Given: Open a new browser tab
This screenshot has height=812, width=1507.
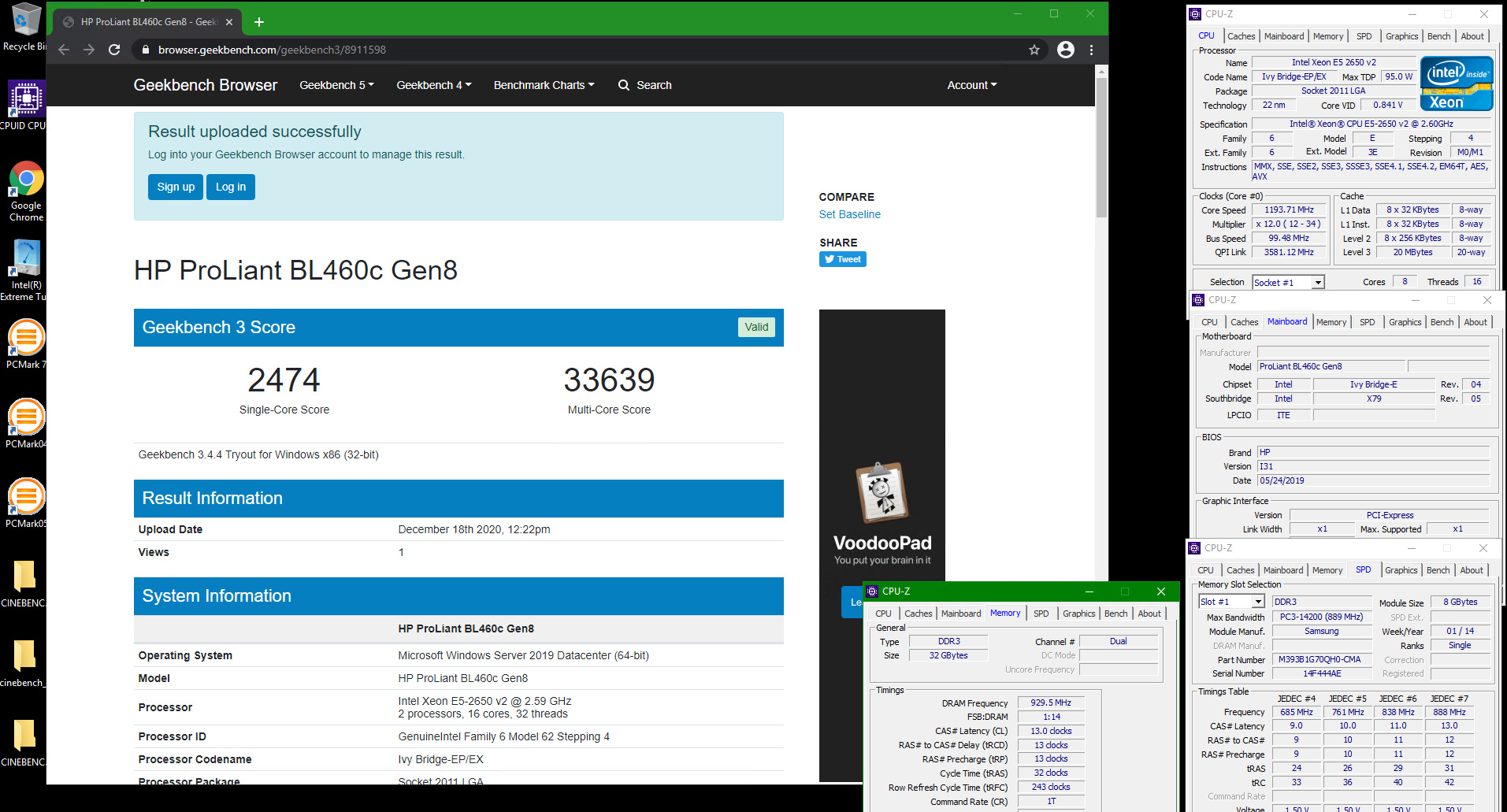Looking at the screenshot, I should click(x=259, y=22).
